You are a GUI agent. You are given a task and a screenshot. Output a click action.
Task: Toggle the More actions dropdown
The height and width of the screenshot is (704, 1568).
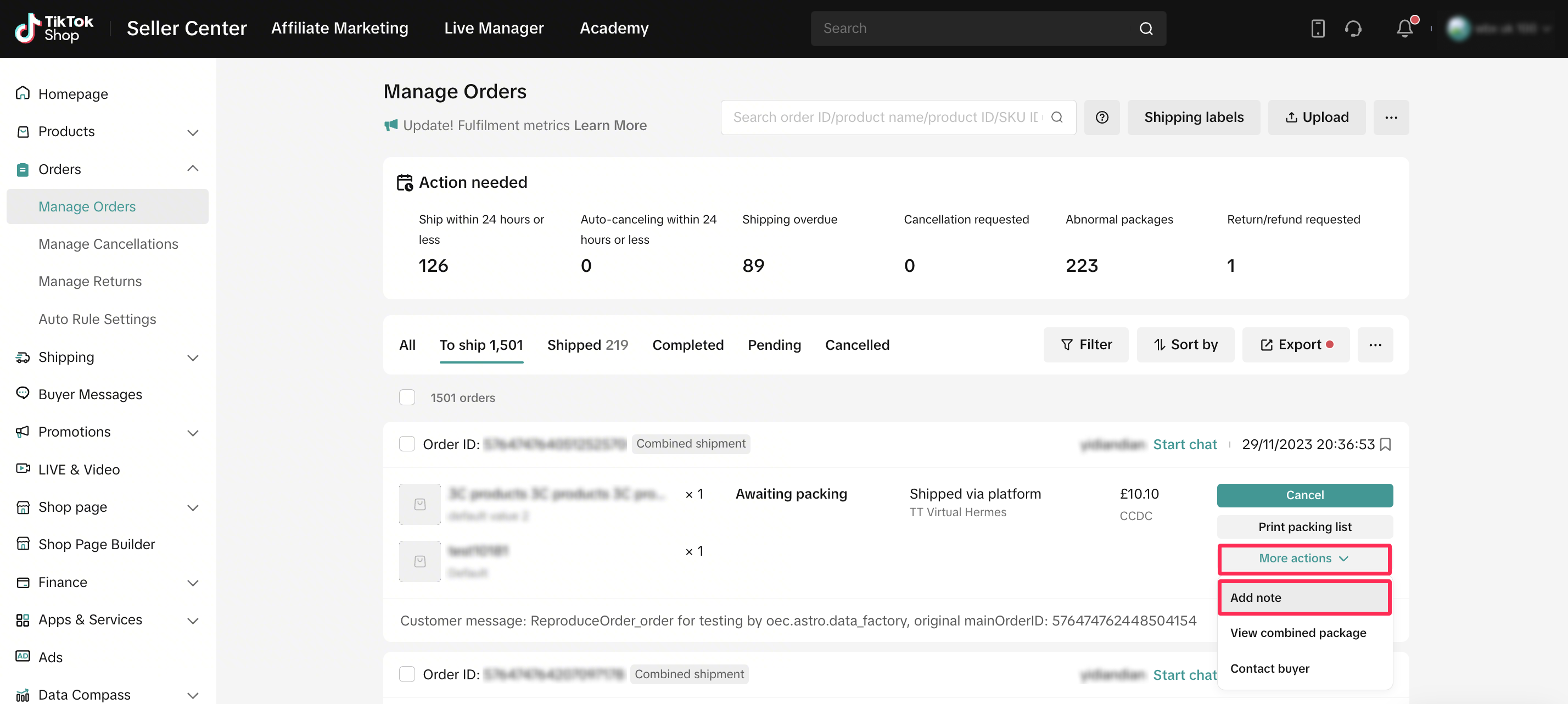[x=1304, y=558]
